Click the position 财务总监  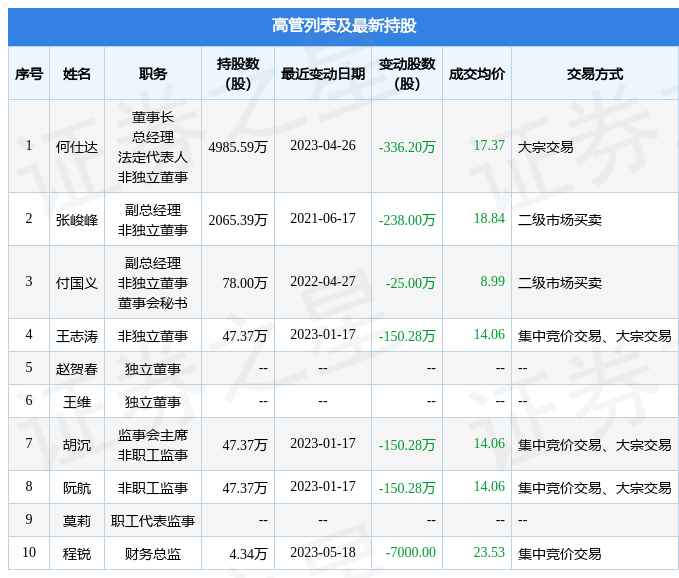pos(153,554)
